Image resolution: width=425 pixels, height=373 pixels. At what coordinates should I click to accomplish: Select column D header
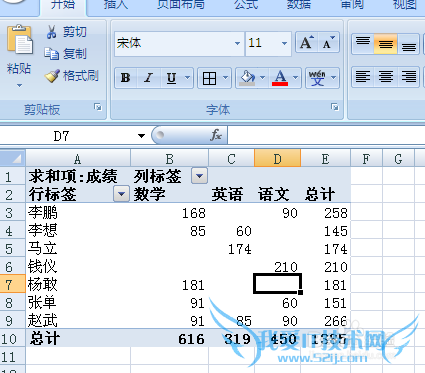coord(277,159)
